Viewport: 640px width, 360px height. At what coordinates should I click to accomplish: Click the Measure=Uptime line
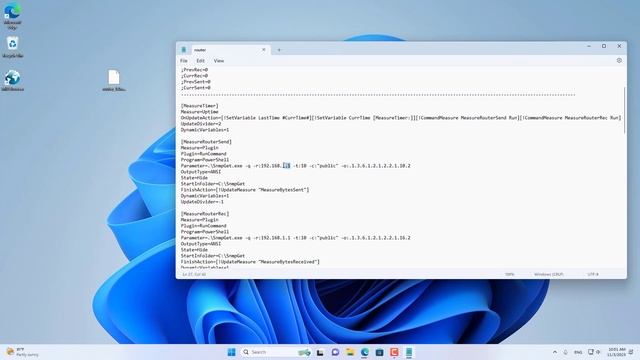(x=200, y=112)
